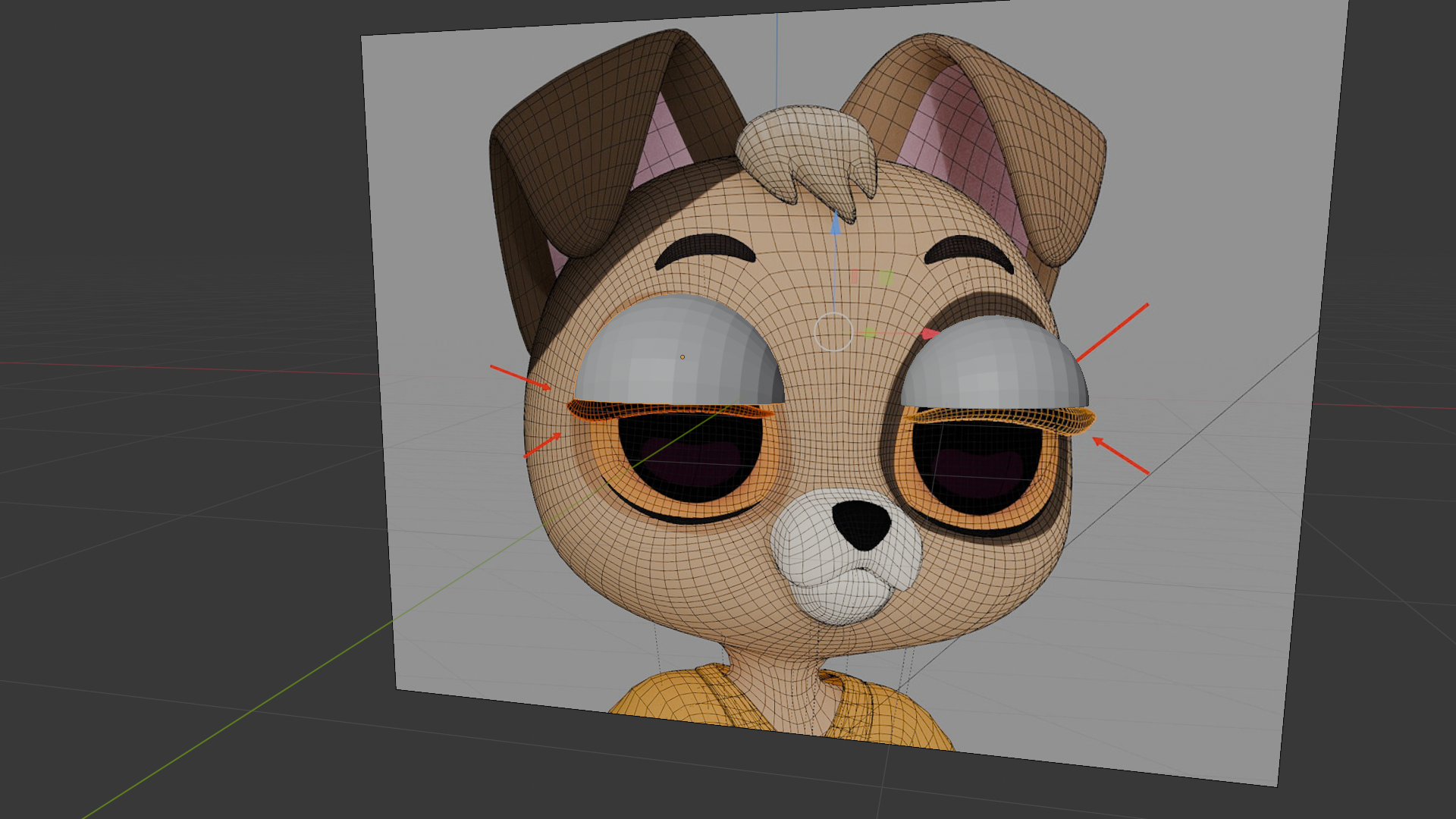Image resolution: width=1456 pixels, height=819 pixels.
Task: Select the character's black nose
Action: [x=861, y=524]
